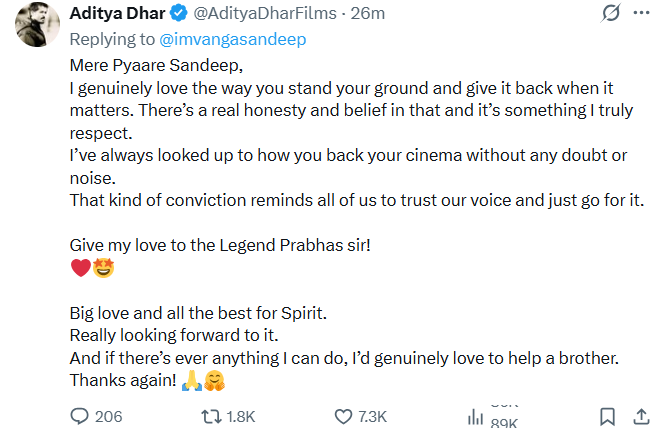Click the 206 replies count

(x=107, y=416)
